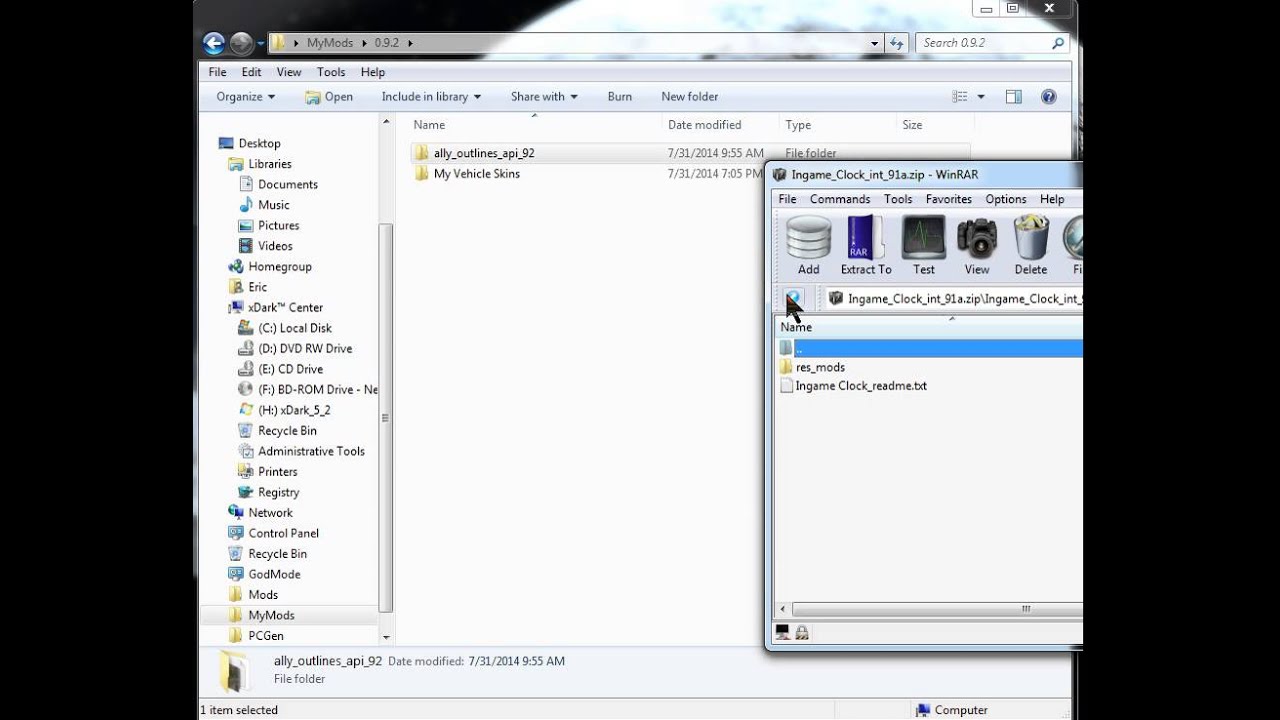The width and height of the screenshot is (1280, 720).
Task: Click WinRAR Test toolbar icon
Action: click(x=924, y=247)
